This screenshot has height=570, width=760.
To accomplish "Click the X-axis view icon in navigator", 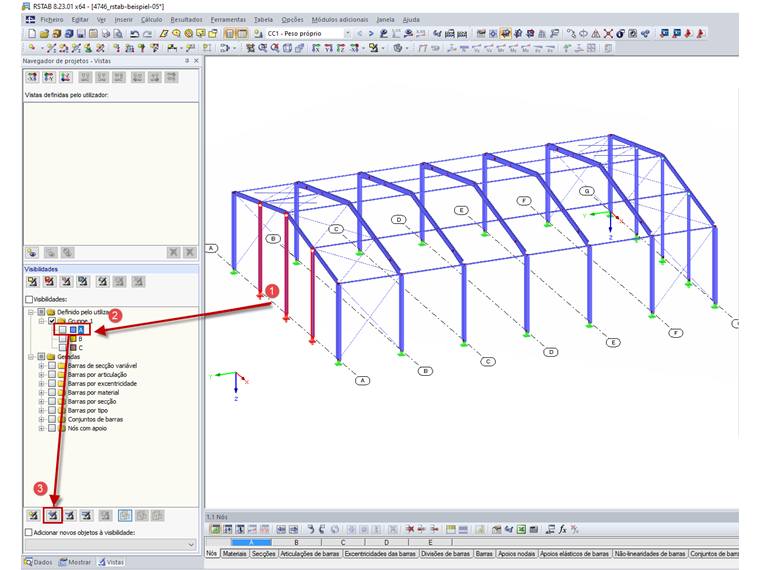I will click(x=32, y=77).
